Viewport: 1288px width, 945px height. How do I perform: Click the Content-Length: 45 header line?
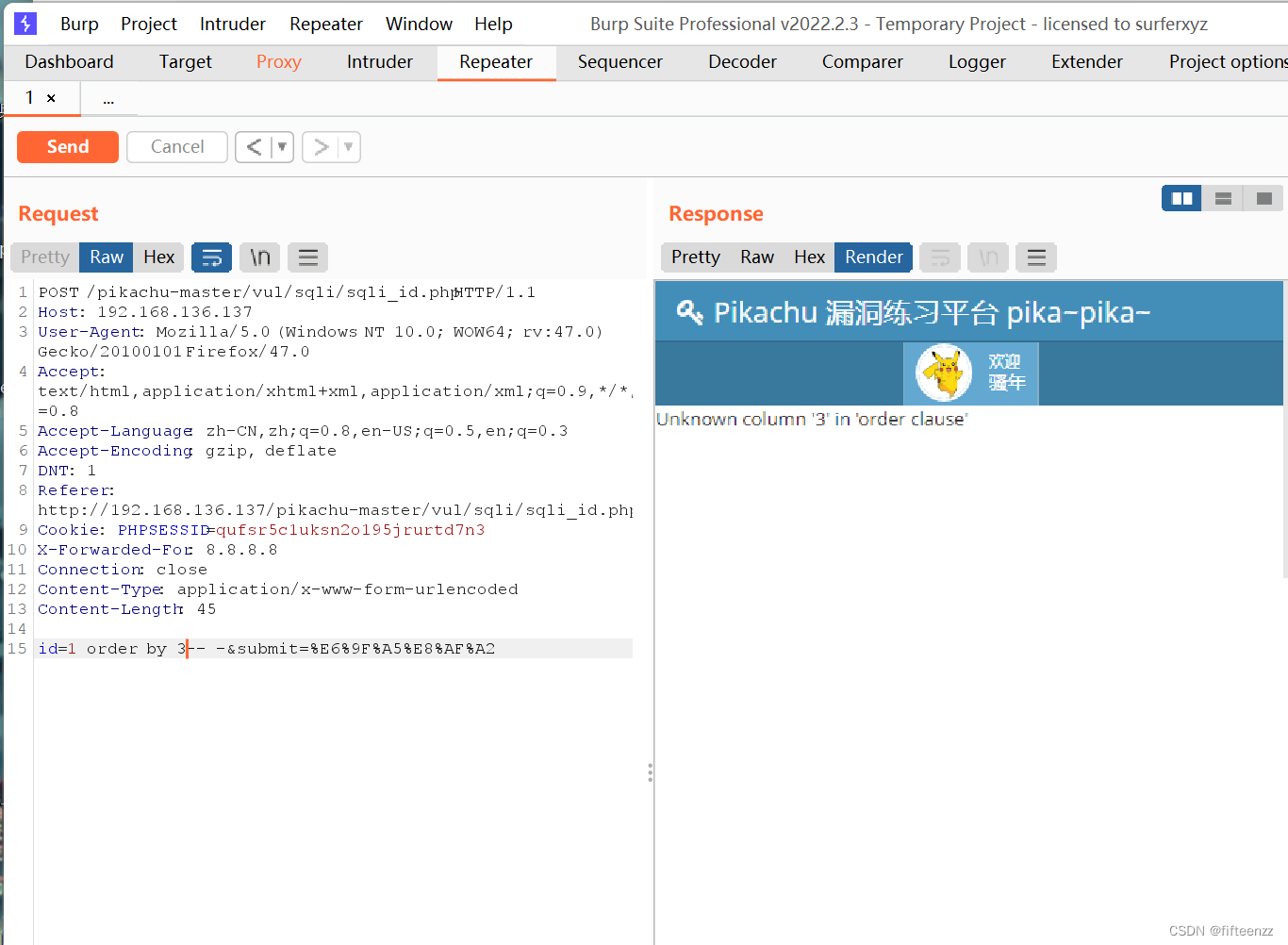point(127,608)
